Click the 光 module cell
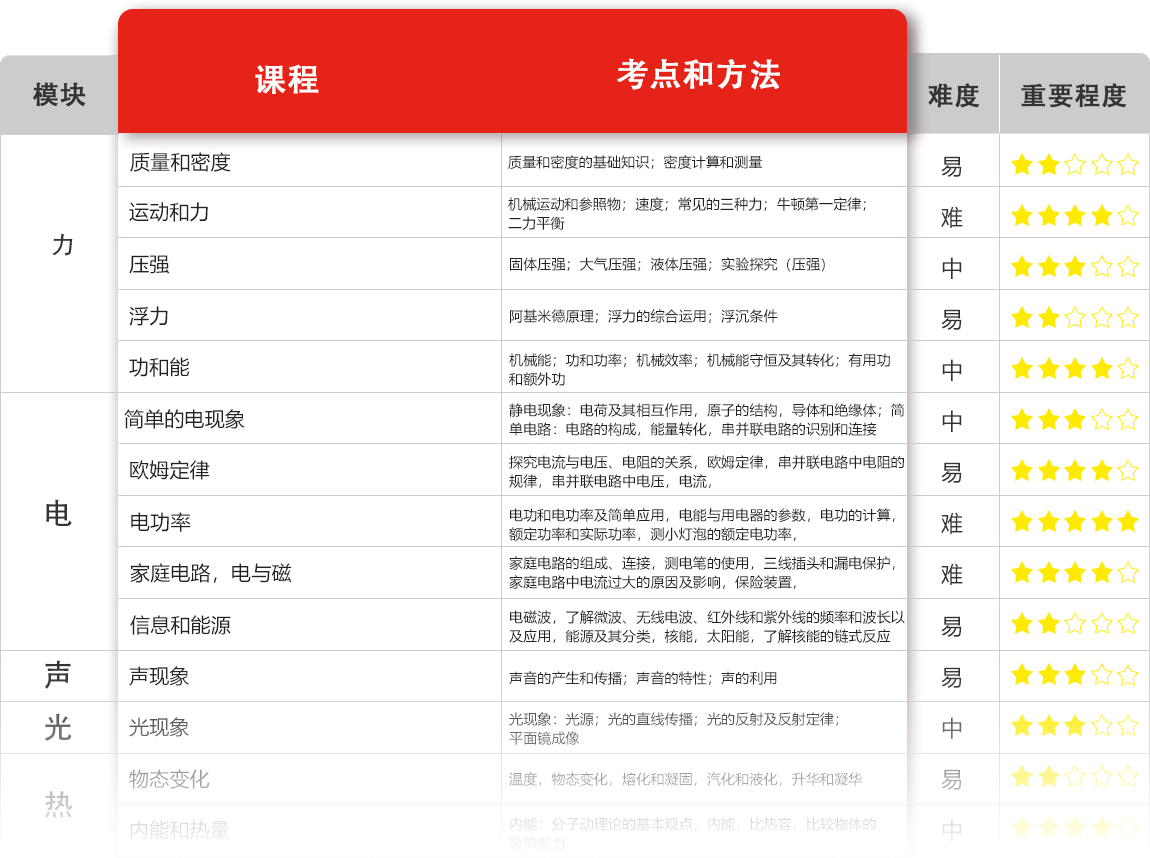The width and height of the screenshot is (1150, 858). coord(58,728)
